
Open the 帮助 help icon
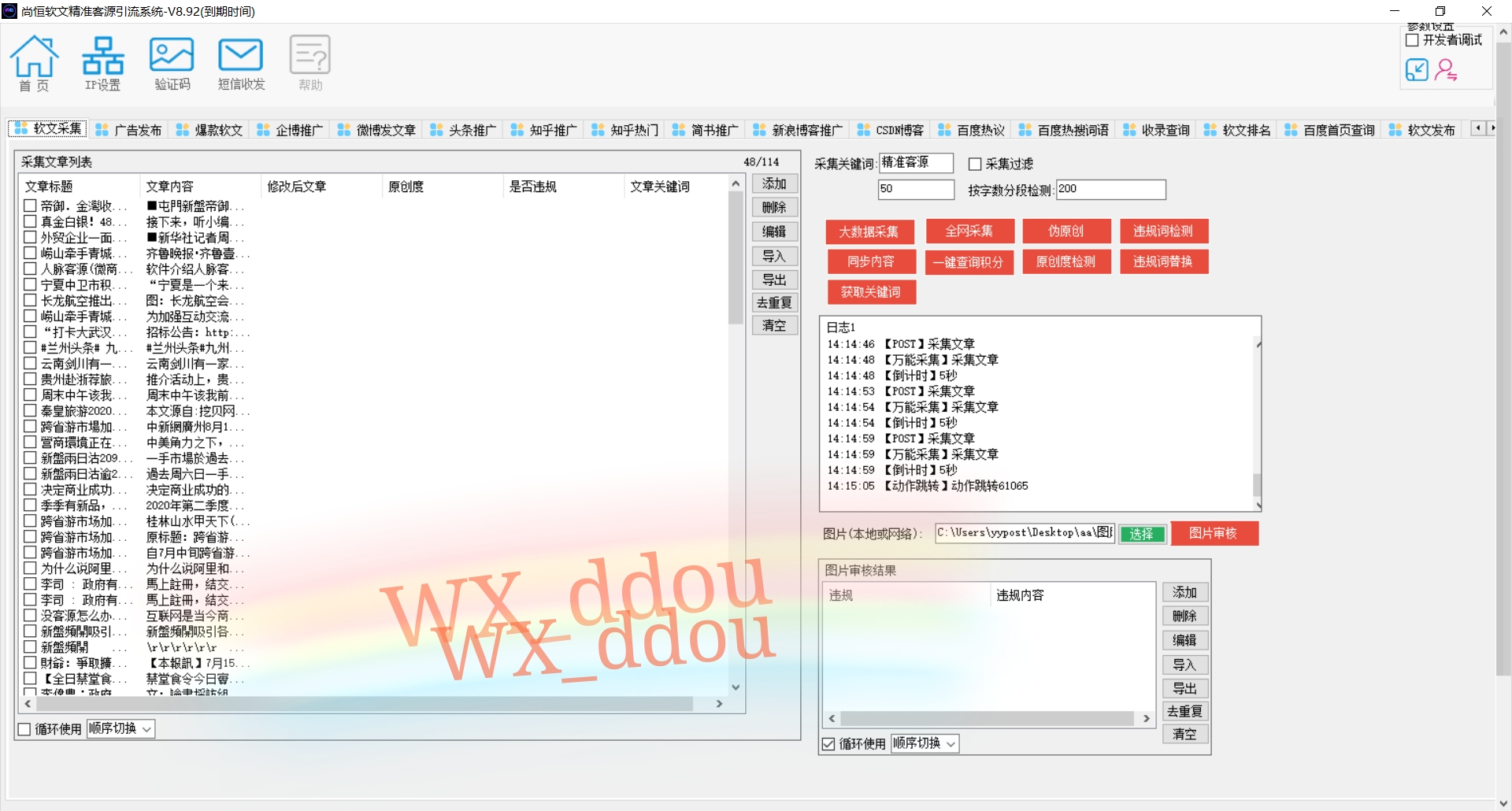(310, 63)
